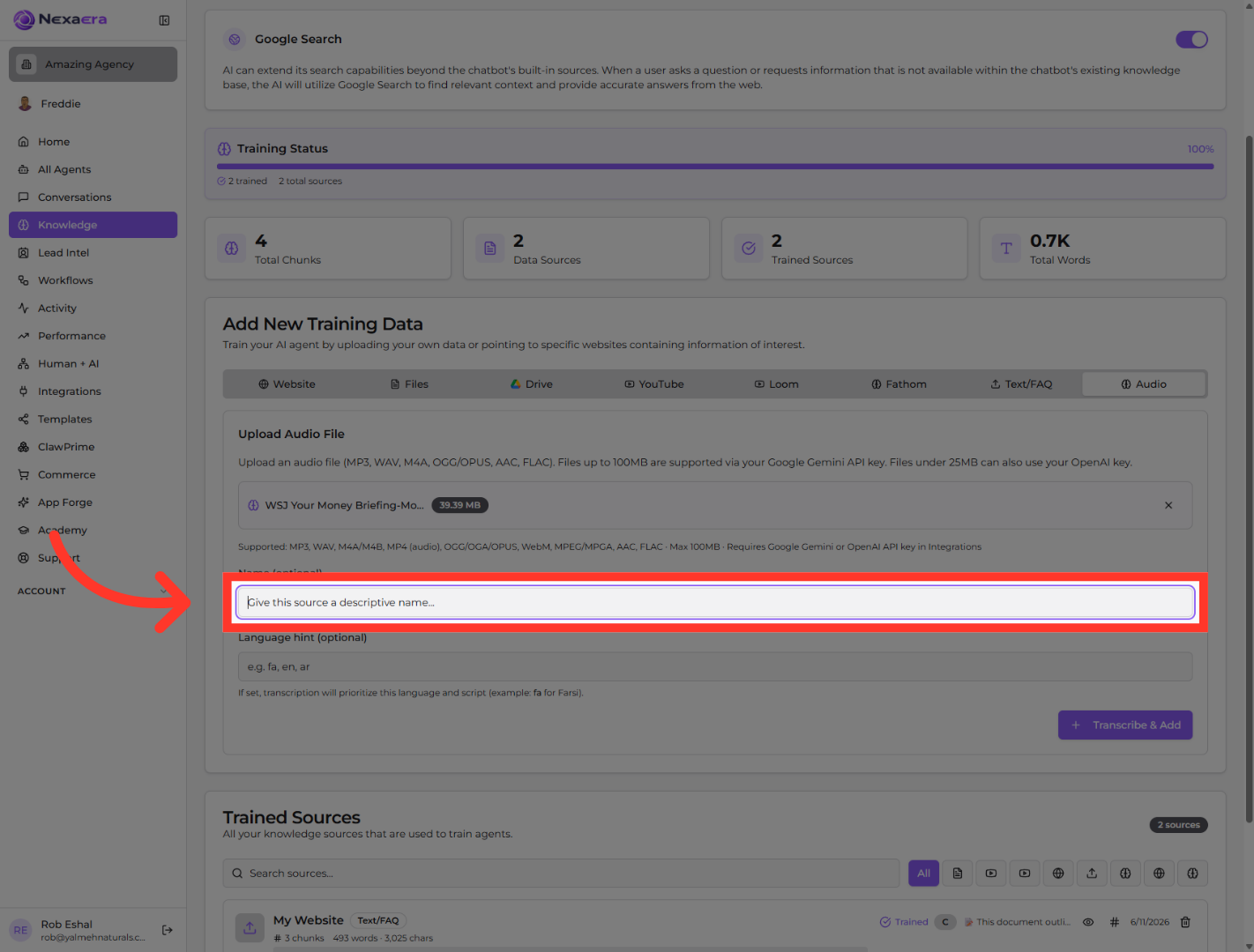Switch to the Files tab

click(x=409, y=384)
